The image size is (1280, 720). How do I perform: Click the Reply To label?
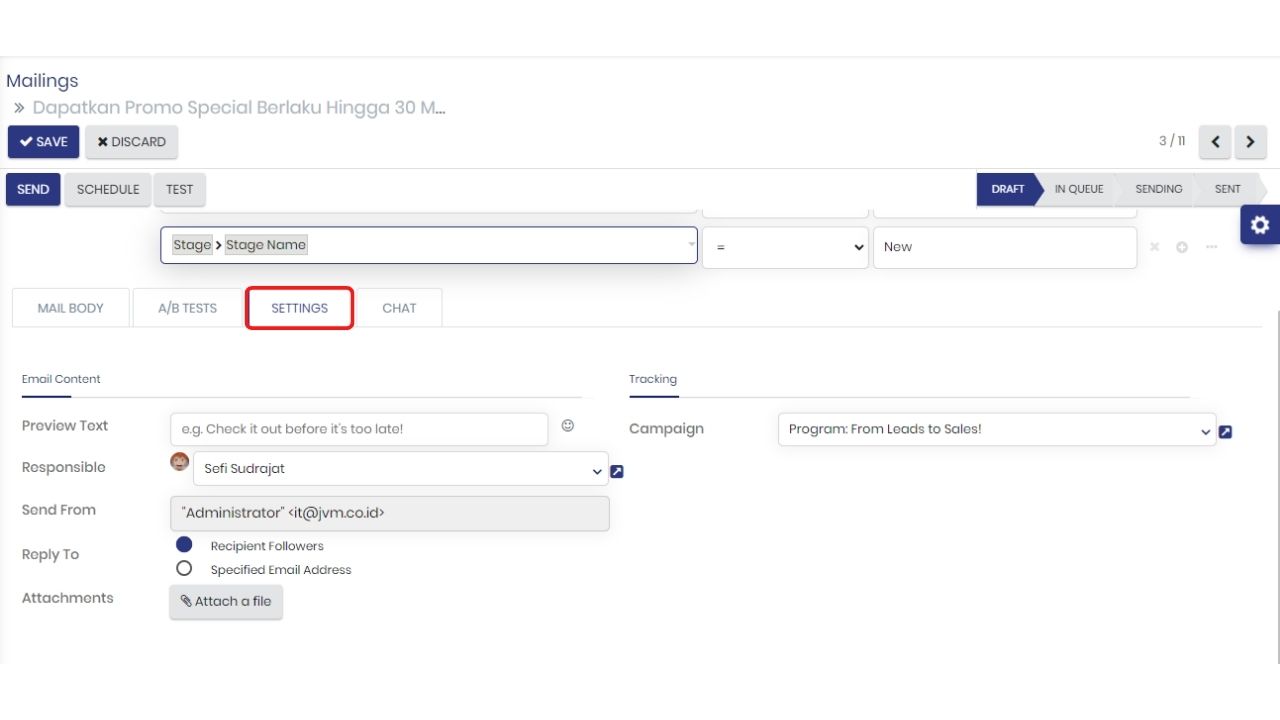pos(50,554)
